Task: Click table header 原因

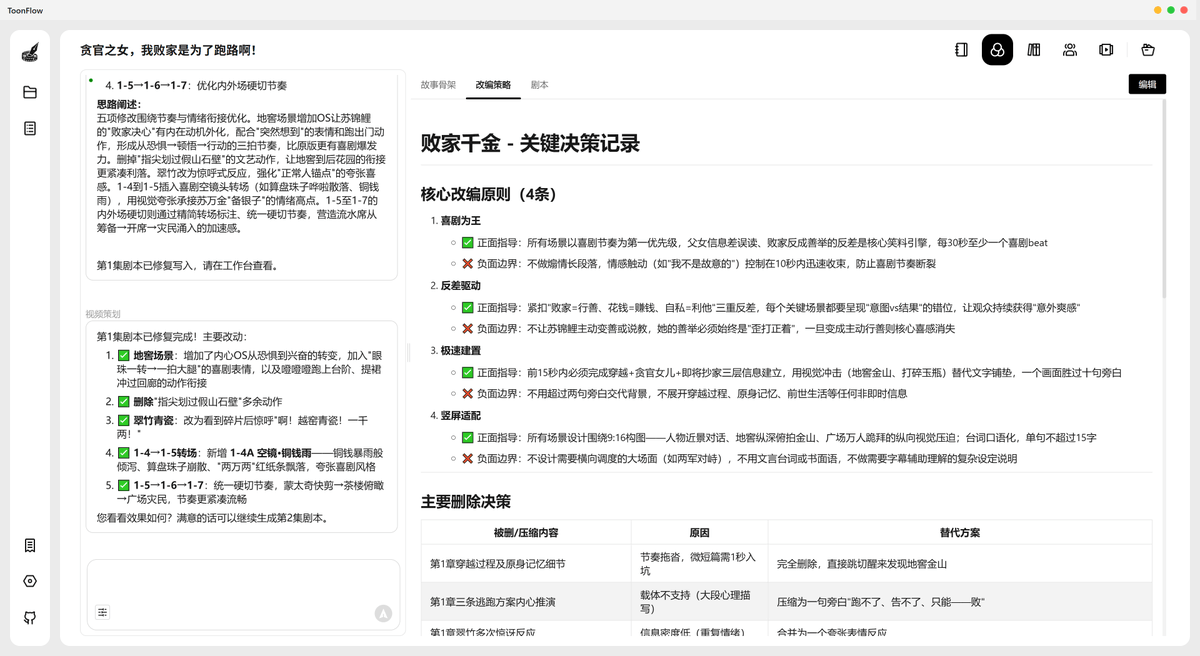Action: (x=699, y=533)
